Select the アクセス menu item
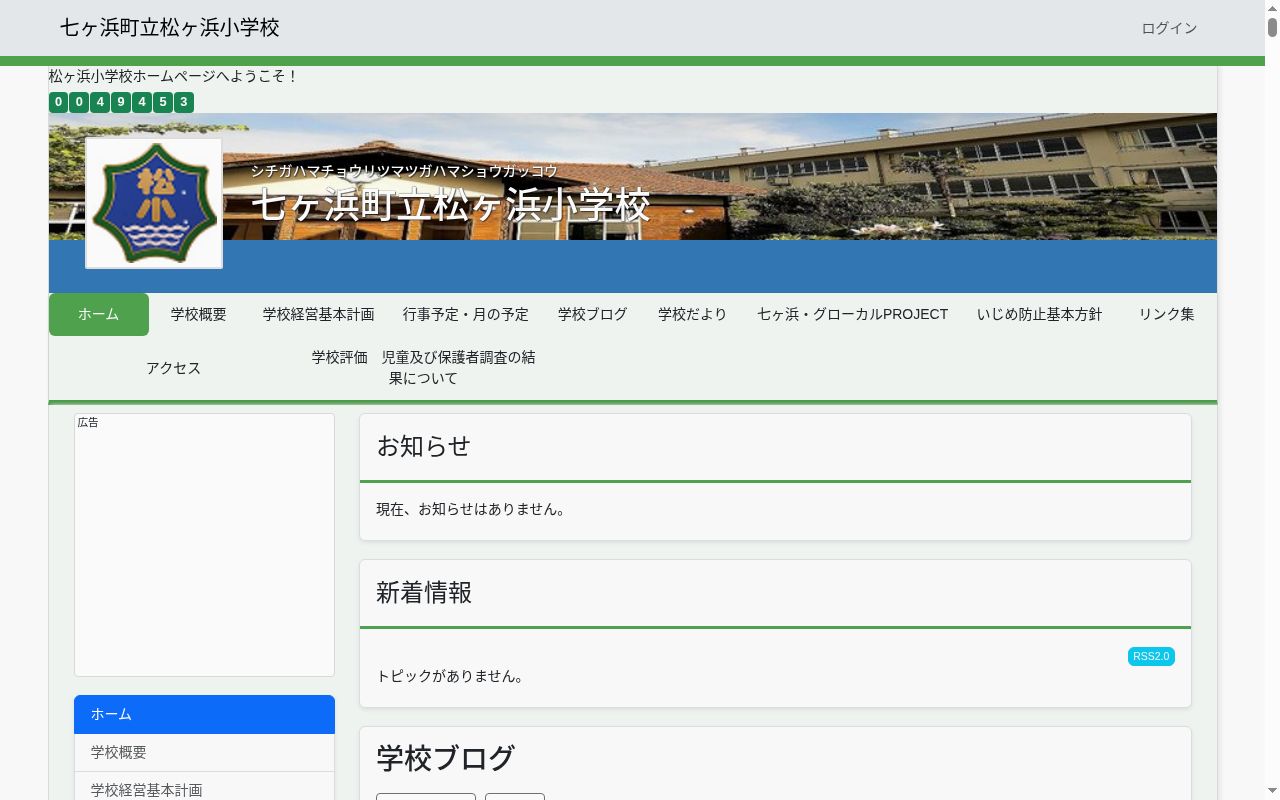 [x=174, y=368]
